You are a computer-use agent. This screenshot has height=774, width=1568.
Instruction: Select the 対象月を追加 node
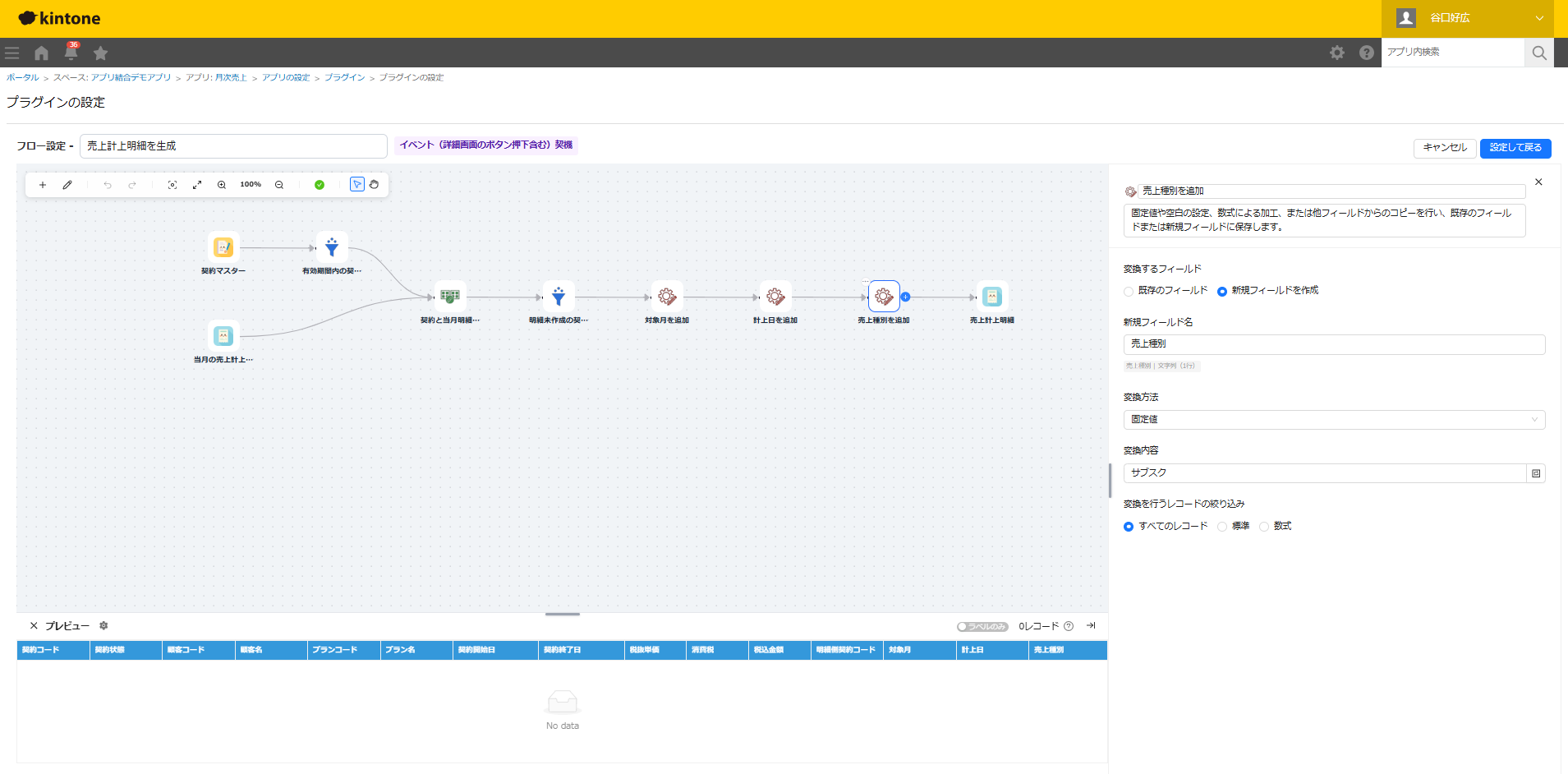tap(667, 297)
